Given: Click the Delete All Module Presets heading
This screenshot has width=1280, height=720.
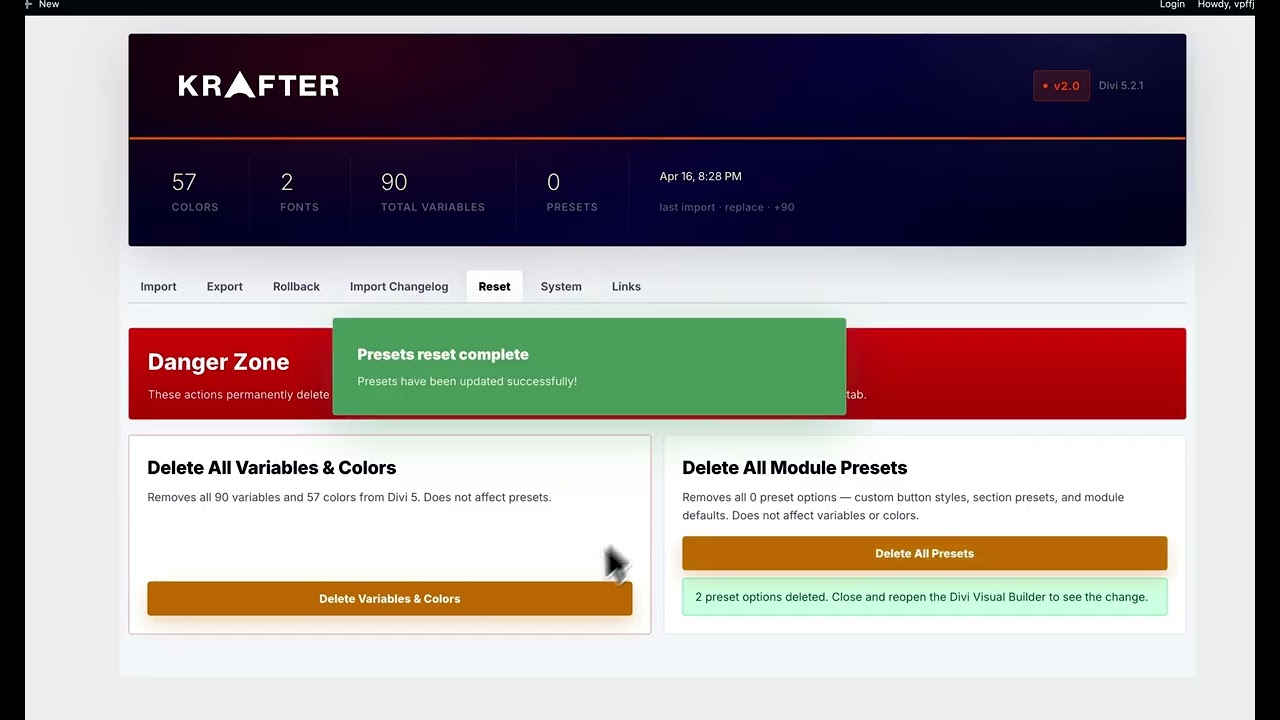Looking at the screenshot, I should click(795, 468).
